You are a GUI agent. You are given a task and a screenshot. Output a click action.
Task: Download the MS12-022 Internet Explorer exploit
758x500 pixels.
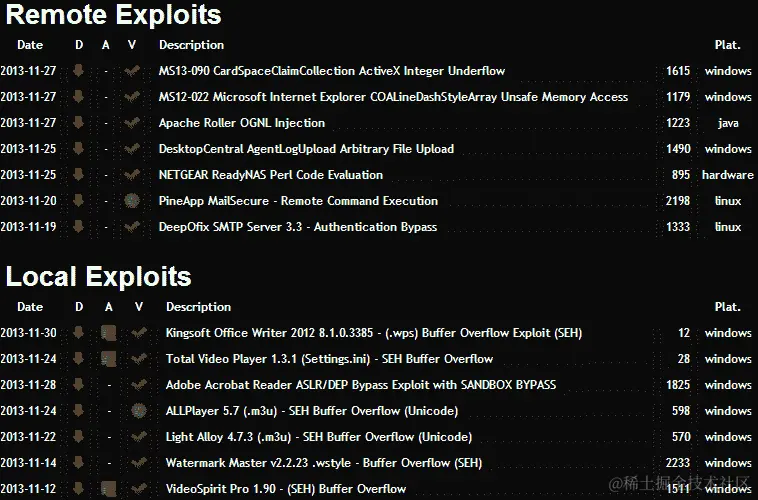[78, 97]
